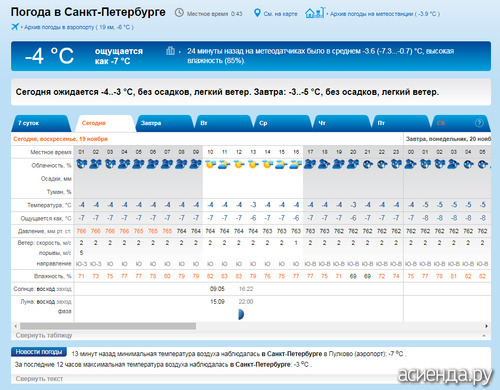Select the Завтра forecast tab
The image size is (500, 390).
click(x=164, y=123)
